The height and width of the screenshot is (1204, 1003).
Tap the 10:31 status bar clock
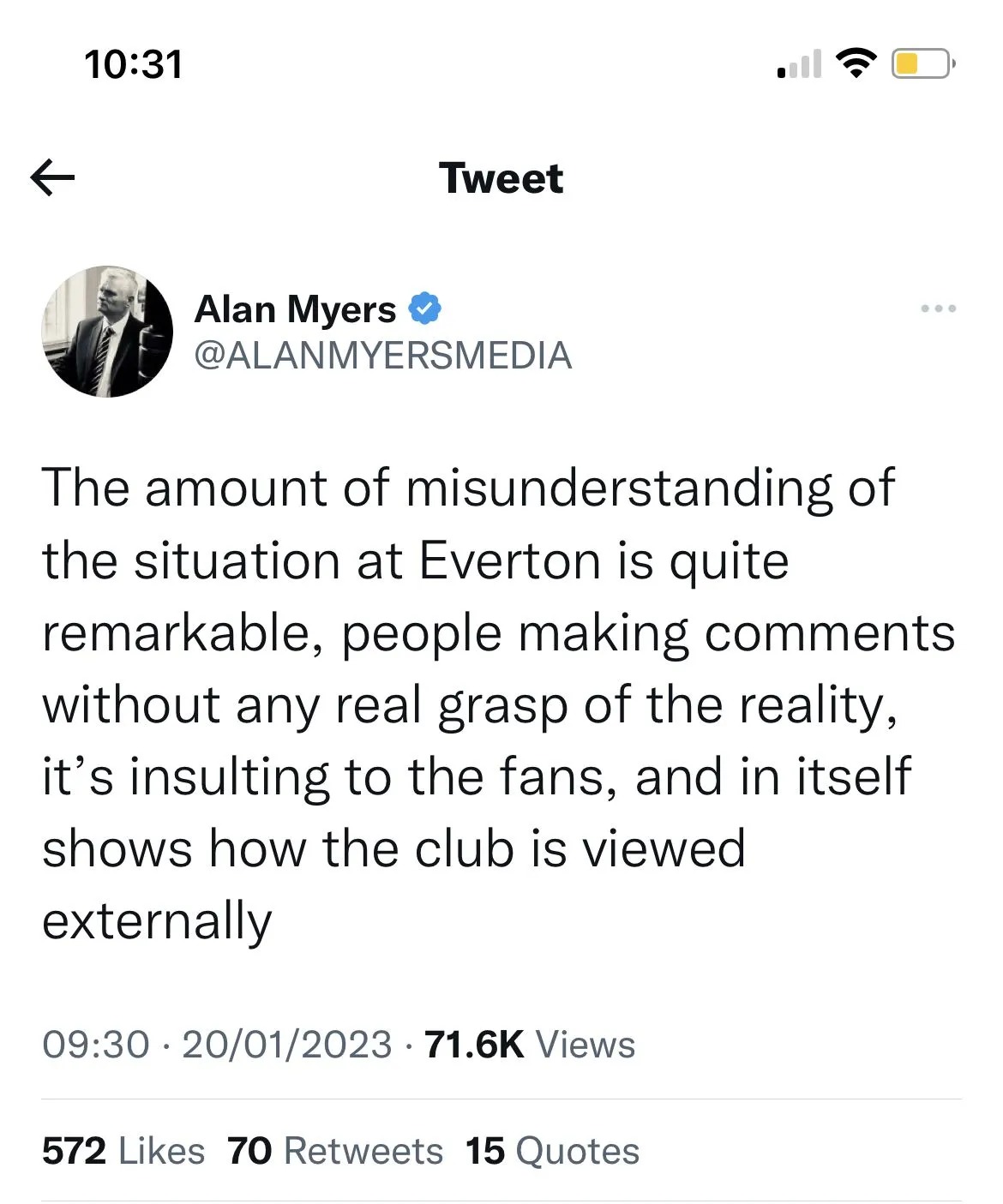click(x=134, y=65)
